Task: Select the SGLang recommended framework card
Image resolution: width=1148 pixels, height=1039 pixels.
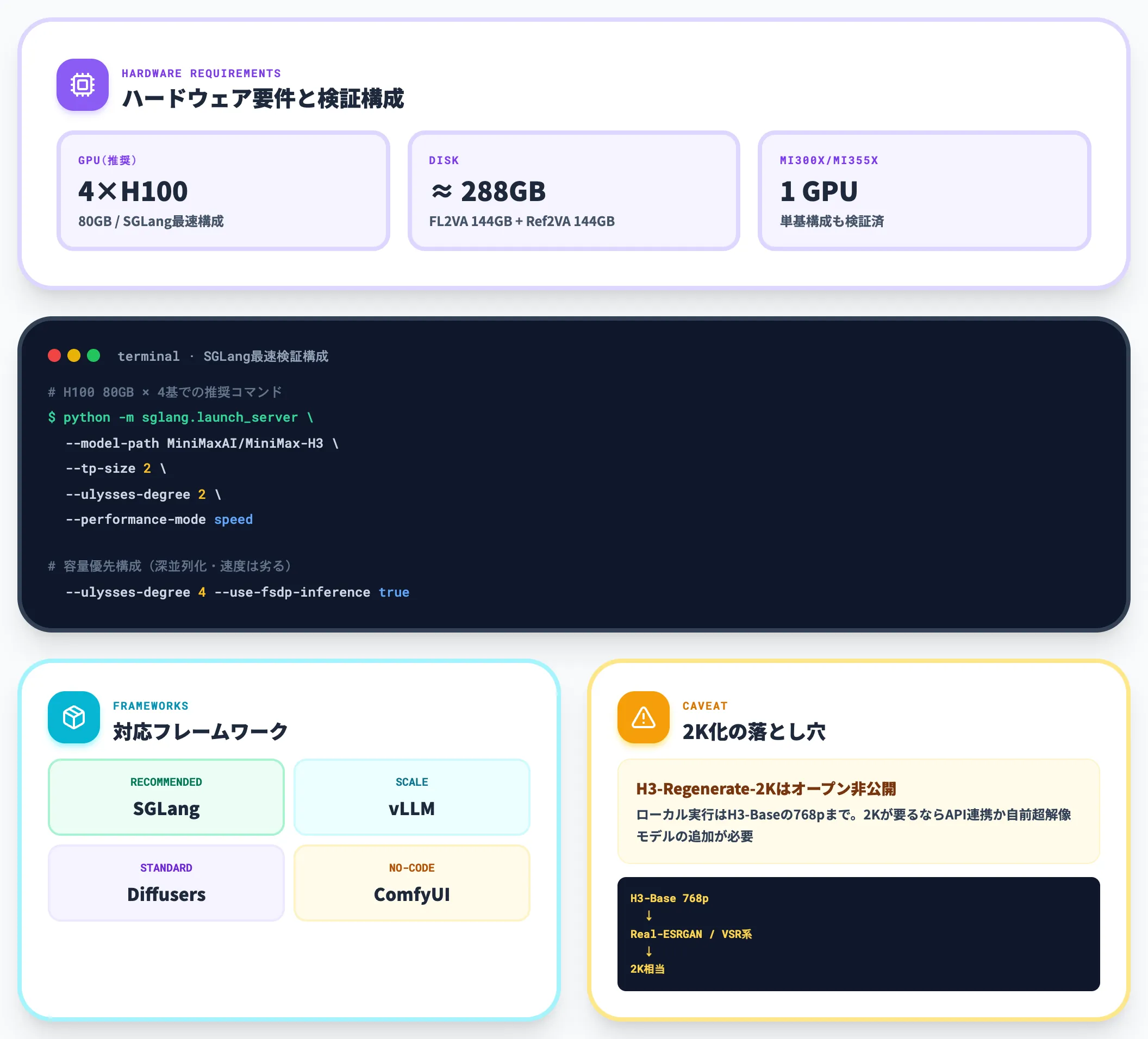Action: pos(166,797)
